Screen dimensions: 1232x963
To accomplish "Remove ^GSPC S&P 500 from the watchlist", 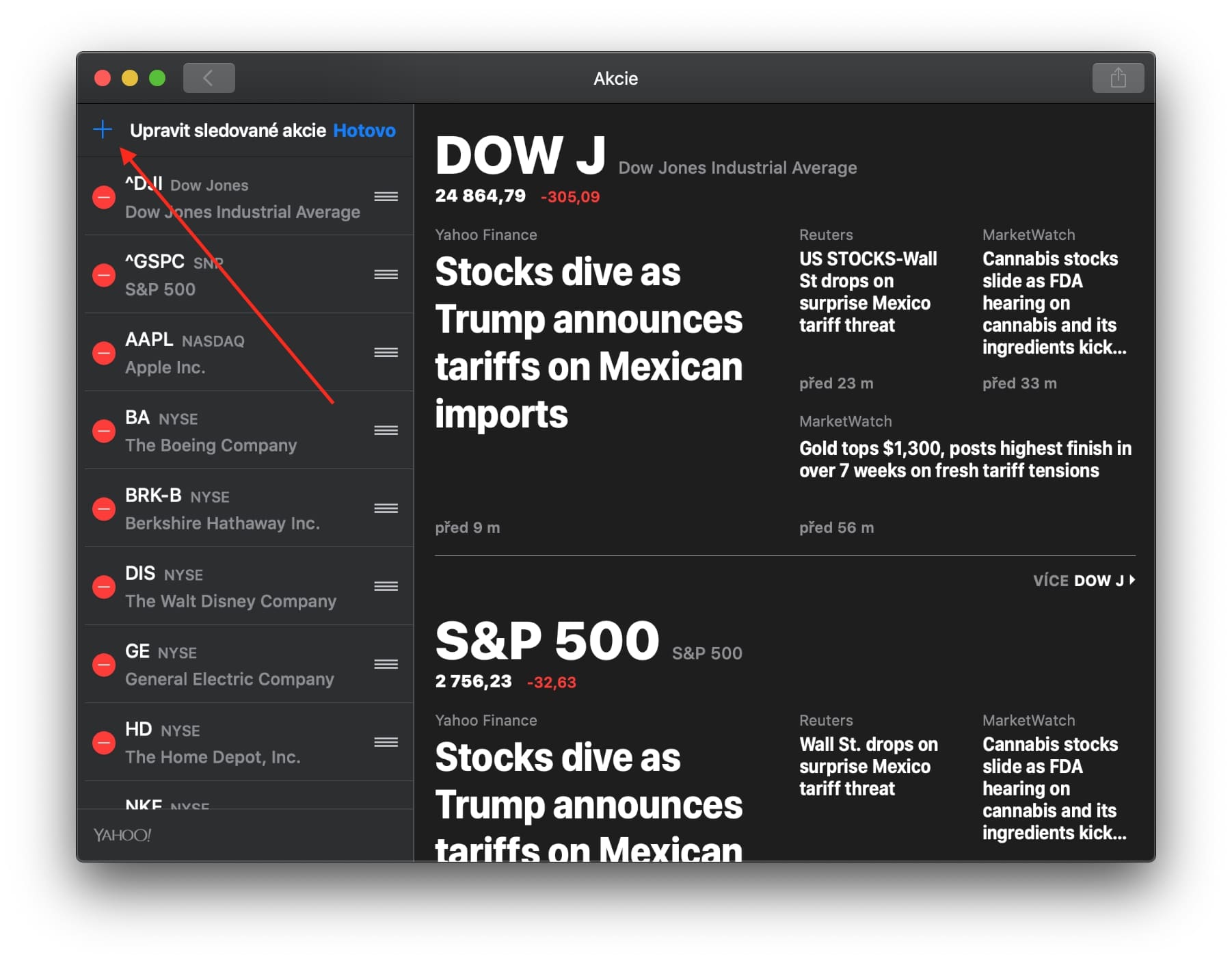I will (x=104, y=276).
